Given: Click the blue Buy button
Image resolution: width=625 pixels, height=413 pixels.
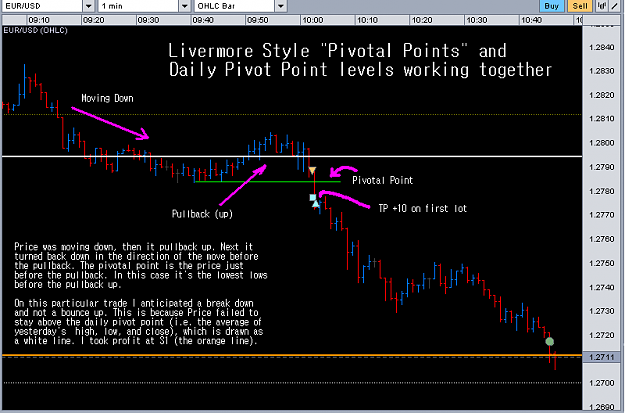Looking at the screenshot, I should [552, 6].
